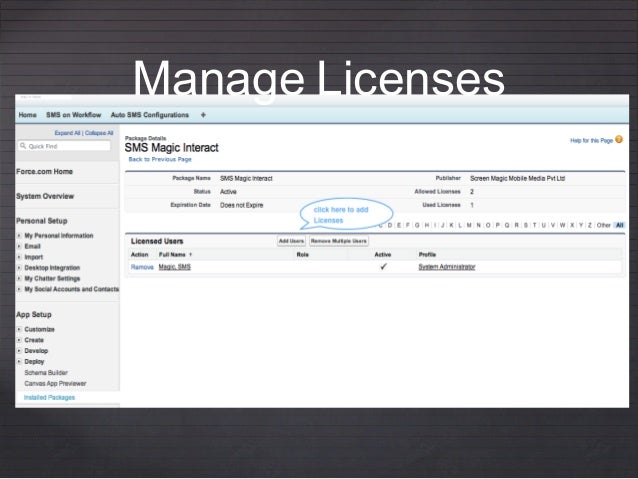
Task: Open the Home tab
Action: (x=27, y=115)
